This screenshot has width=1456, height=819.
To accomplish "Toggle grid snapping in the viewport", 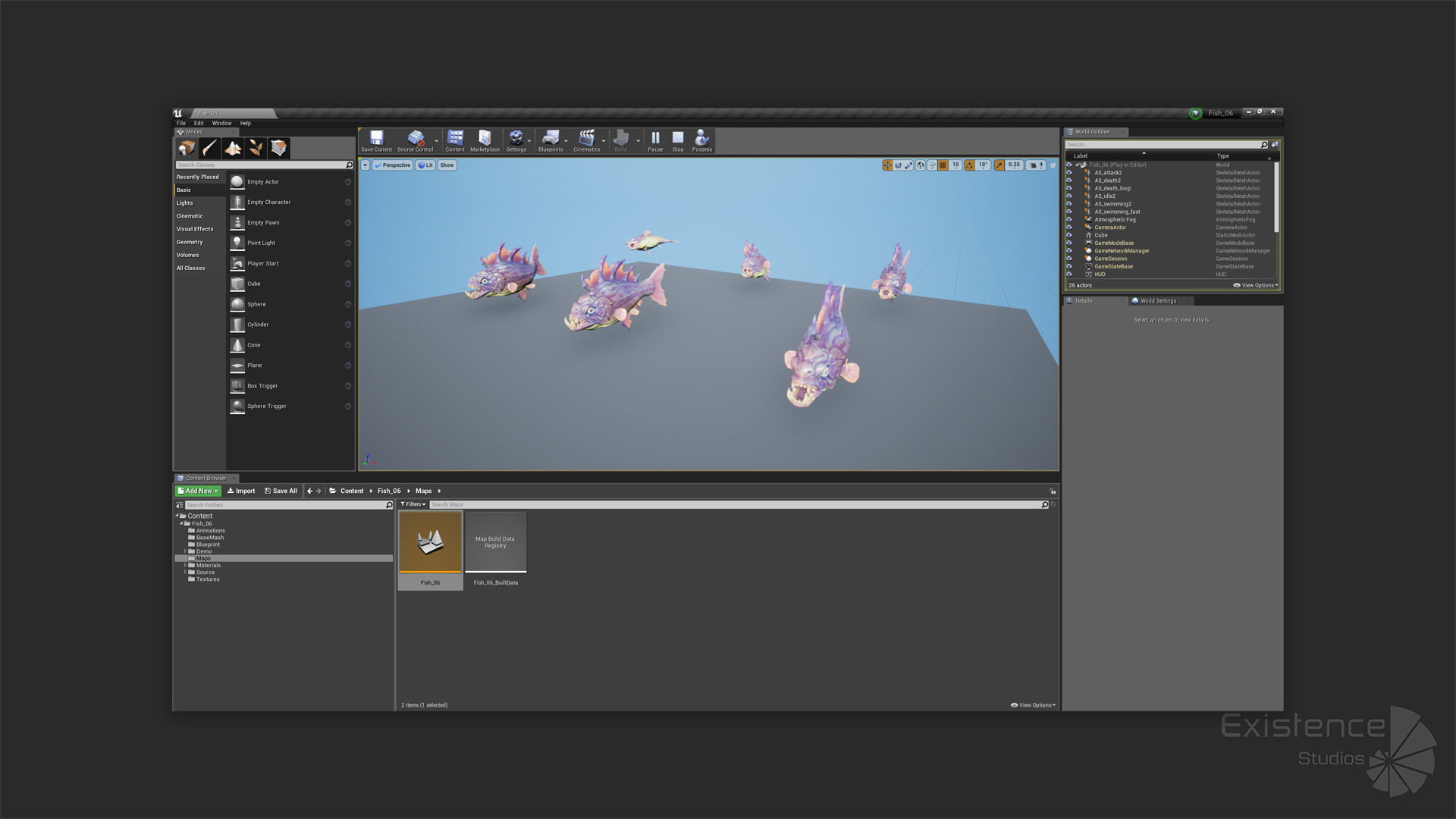I will tap(943, 165).
